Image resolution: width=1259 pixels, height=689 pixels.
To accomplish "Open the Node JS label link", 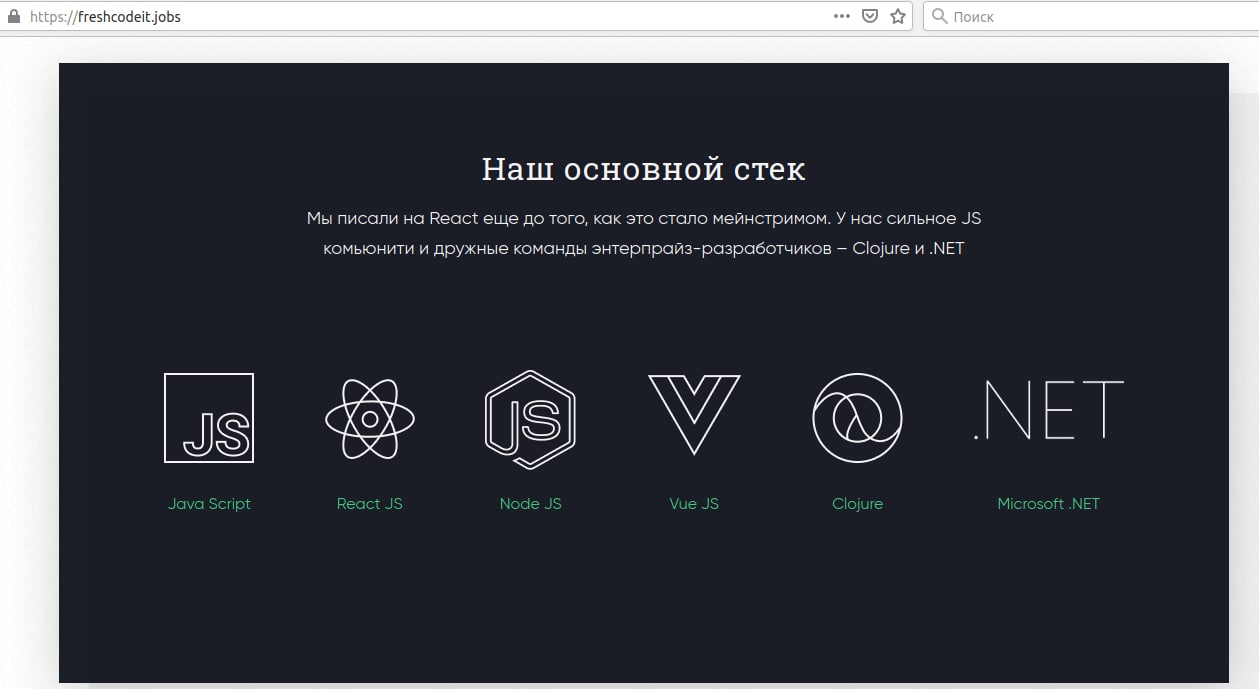I will click(x=530, y=504).
